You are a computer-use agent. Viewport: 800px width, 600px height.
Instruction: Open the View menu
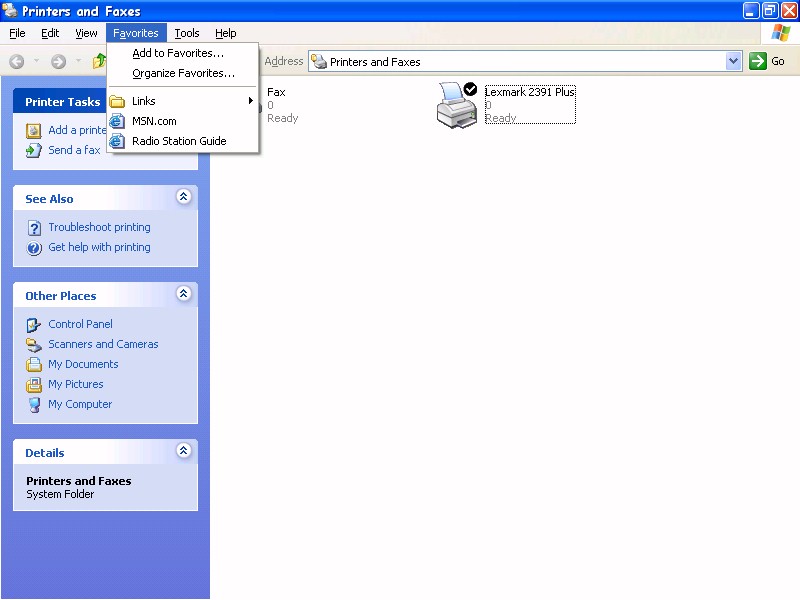(86, 33)
